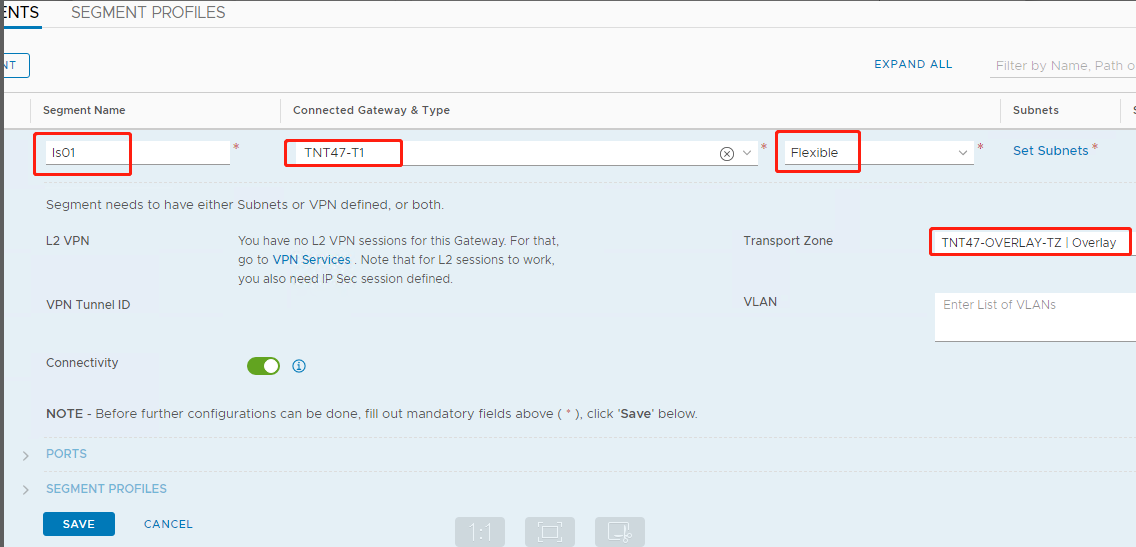Focus the Enter List of VLANs box
This screenshot has width=1136, height=547.
(1035, 317)
